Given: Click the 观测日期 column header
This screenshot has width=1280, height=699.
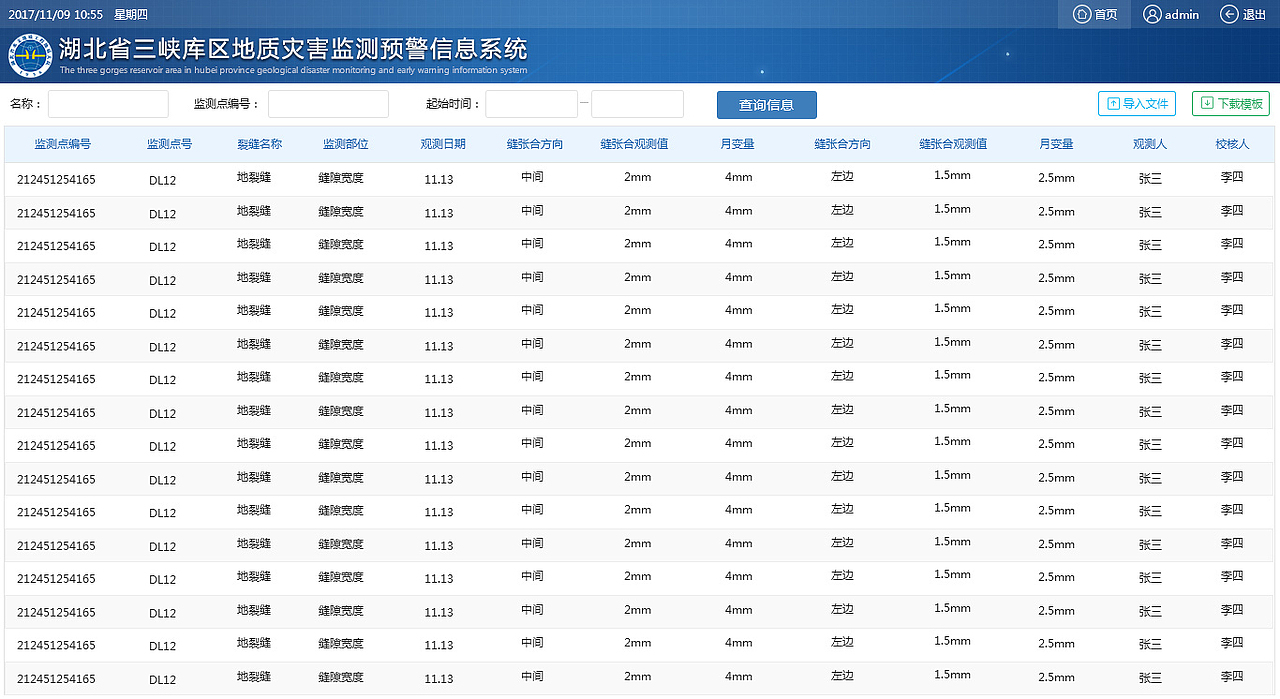Looking at the screenshot, I should point(443,144).
